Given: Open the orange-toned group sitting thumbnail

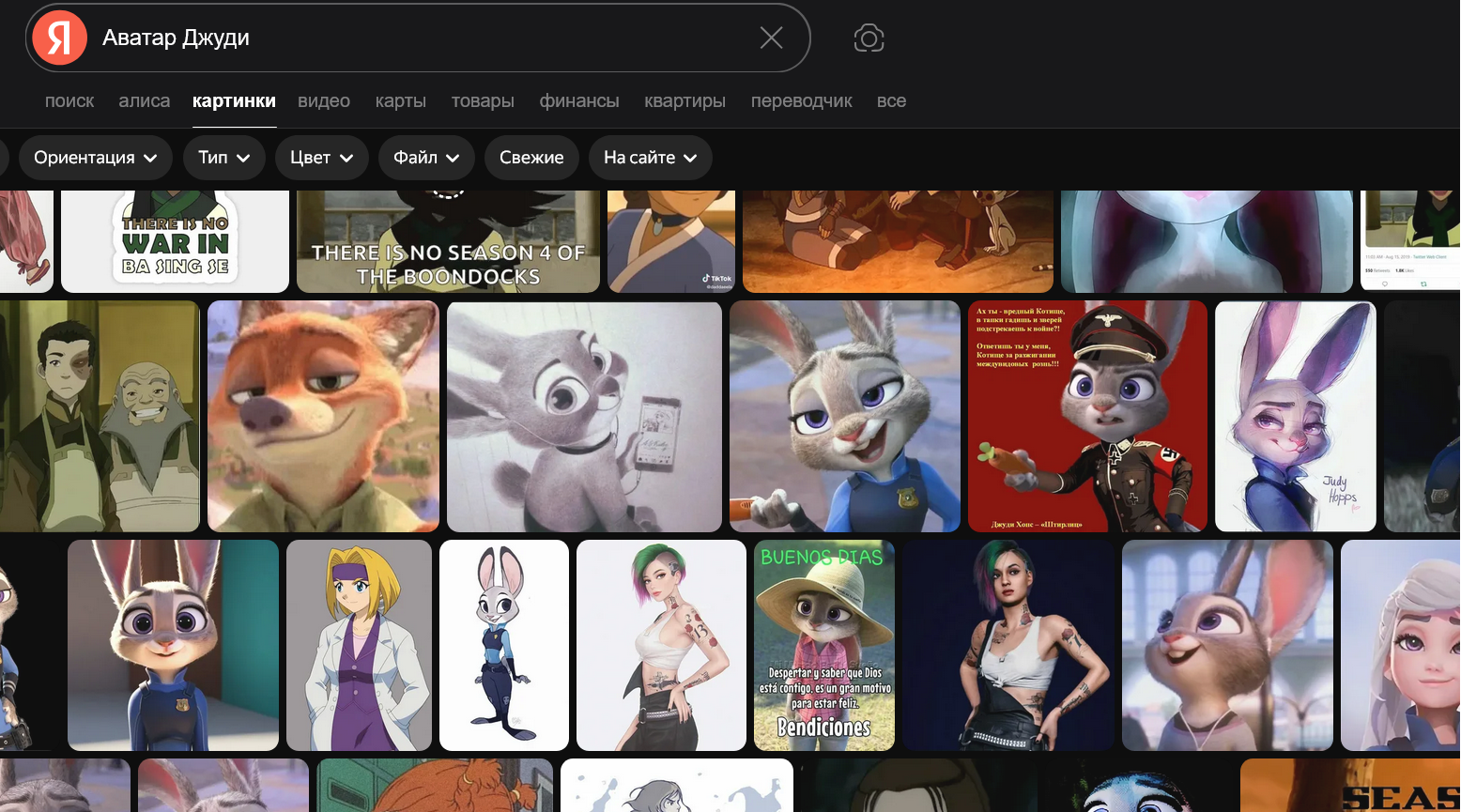Looking at the screenshot, I should point(898,241).
